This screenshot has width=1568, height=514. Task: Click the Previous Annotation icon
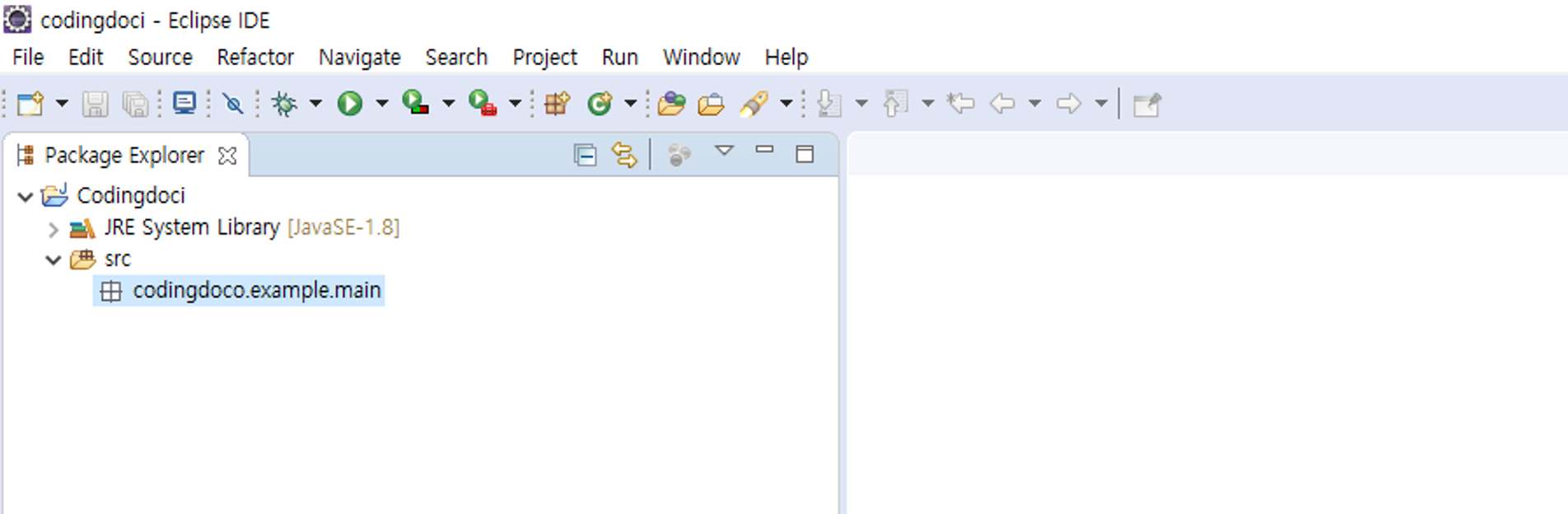point(895,104)
